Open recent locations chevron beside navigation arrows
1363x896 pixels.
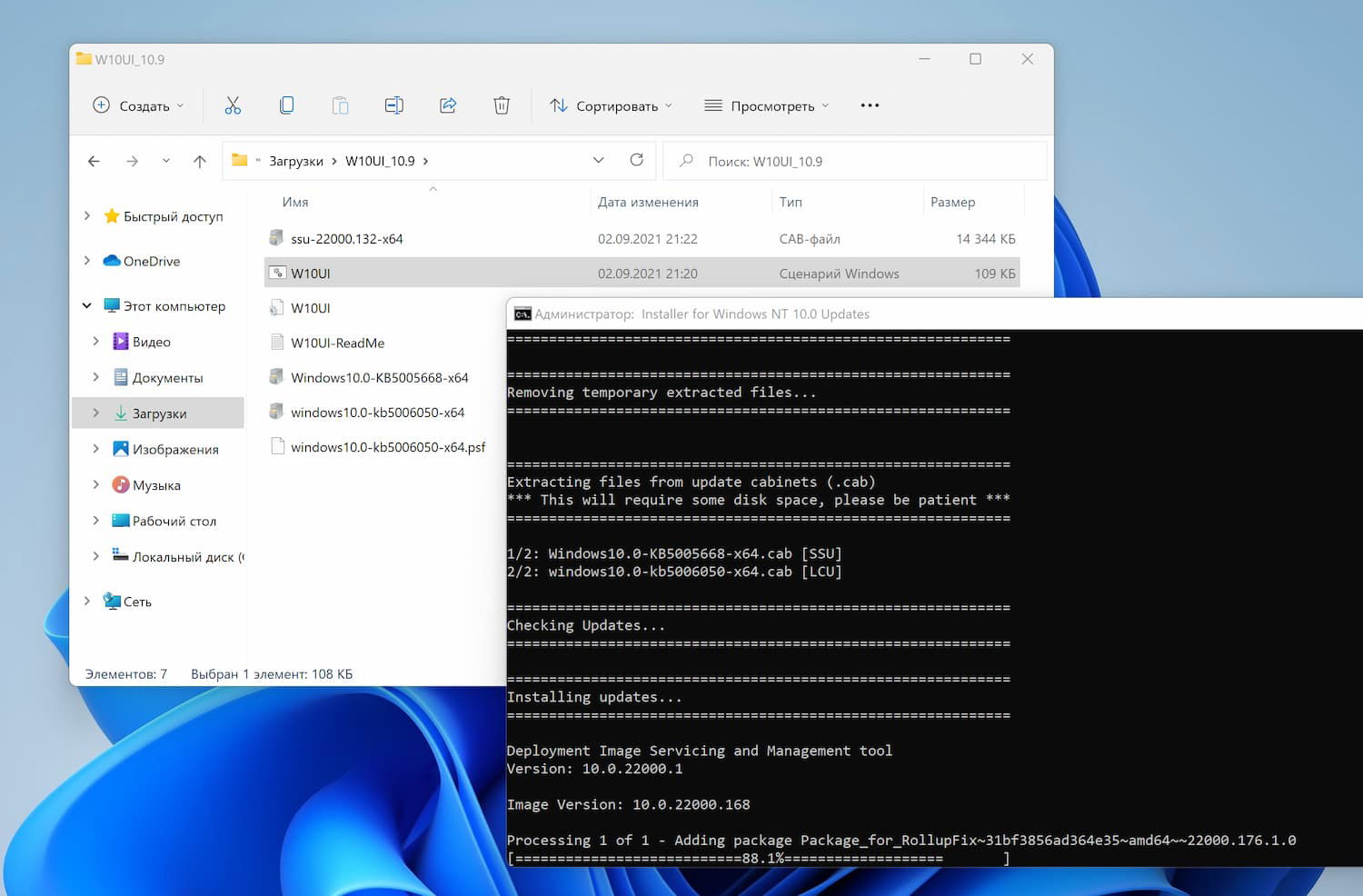click(x=165, y=161)
